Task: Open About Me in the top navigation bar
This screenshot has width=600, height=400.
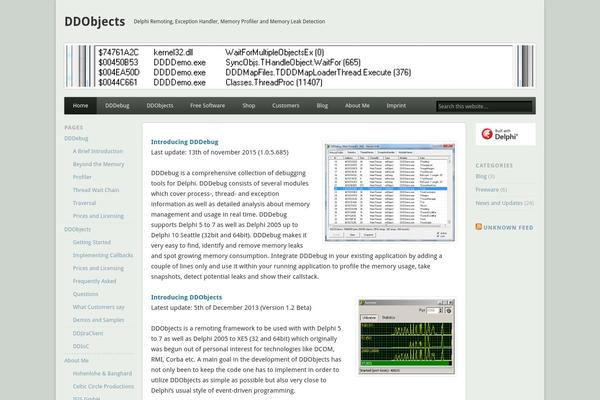Action: tap(357, 106)
